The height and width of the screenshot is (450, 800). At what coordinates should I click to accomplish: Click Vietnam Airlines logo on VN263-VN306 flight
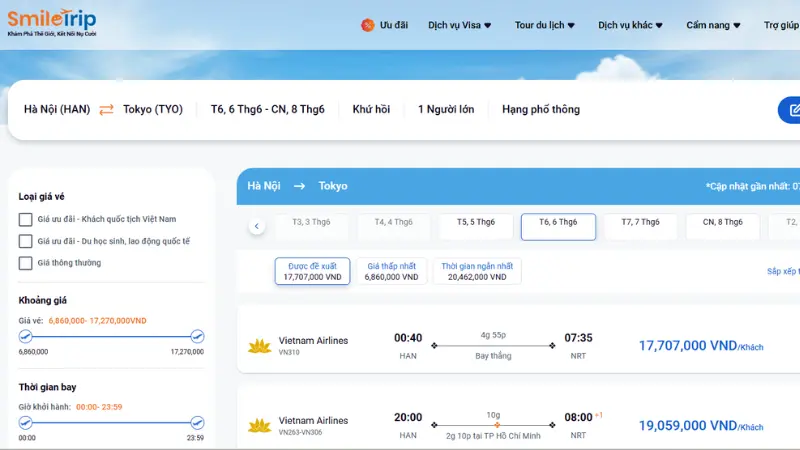click(259, 426)
